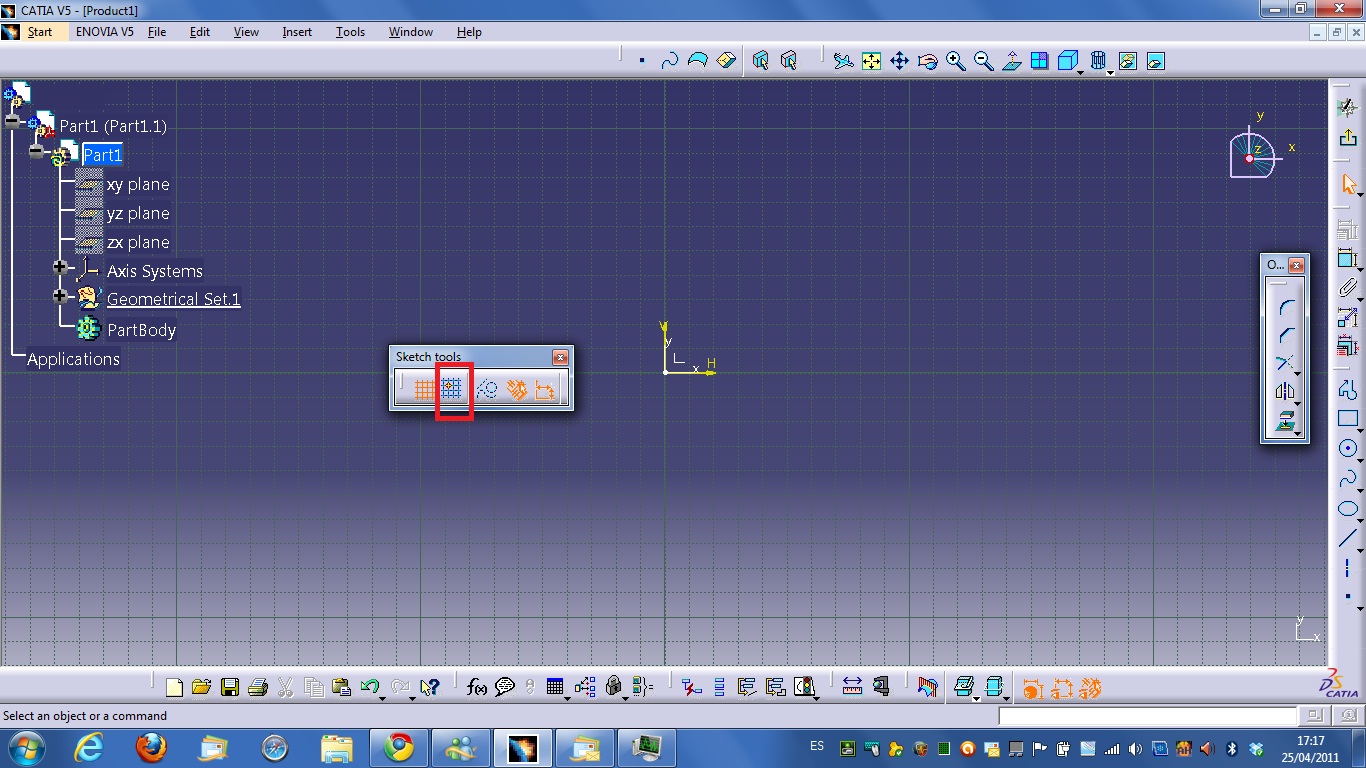Image resolution: width=1366 pixels, height=768 pixels.
Task: Click the Normal View icon
Action: pos(1012,61)
